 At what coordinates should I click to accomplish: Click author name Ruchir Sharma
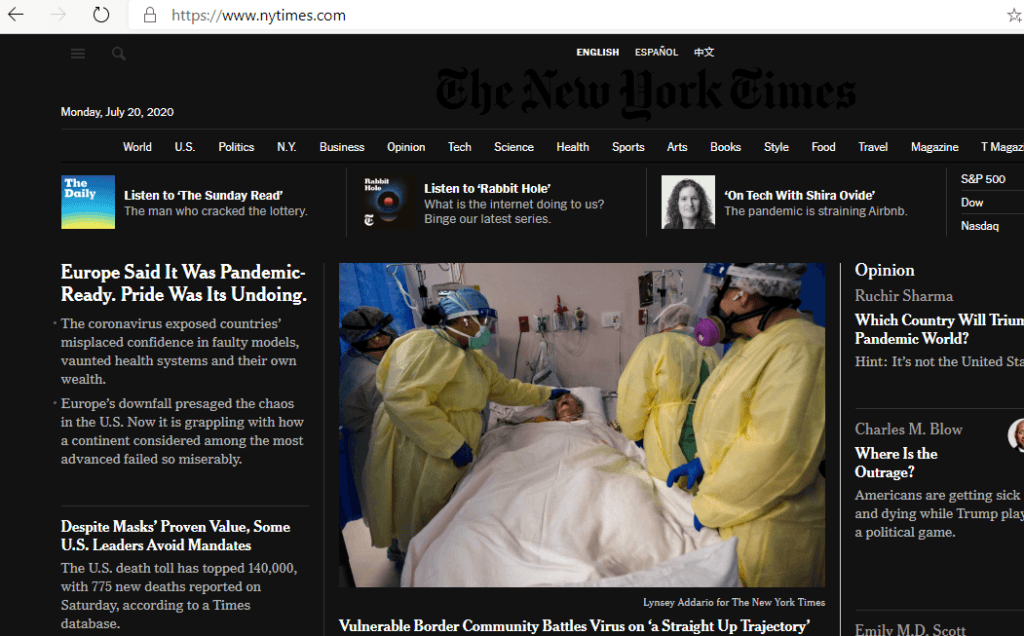[904, 296]
